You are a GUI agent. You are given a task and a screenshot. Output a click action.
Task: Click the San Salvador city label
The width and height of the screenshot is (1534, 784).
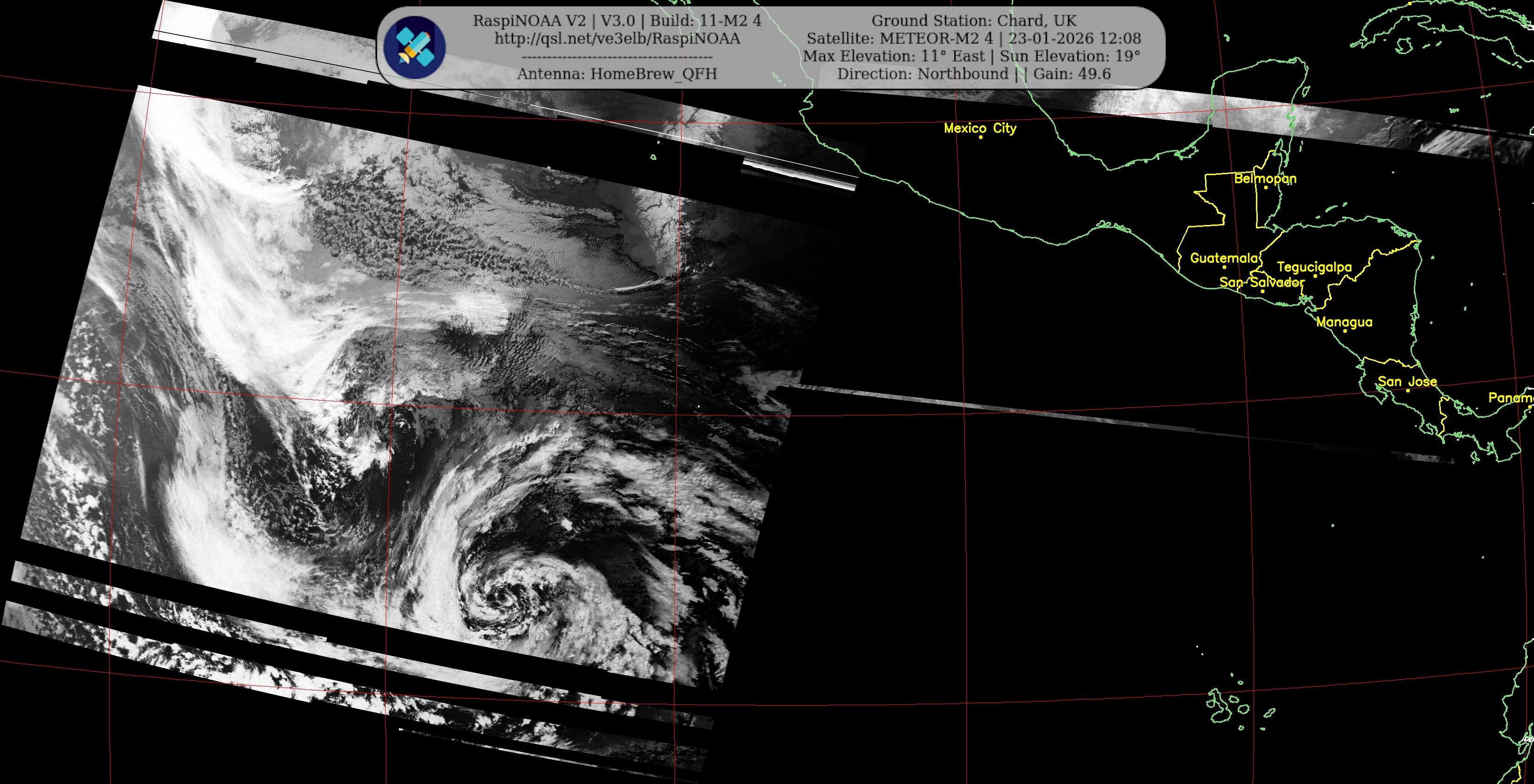(x=1261, y=282)
